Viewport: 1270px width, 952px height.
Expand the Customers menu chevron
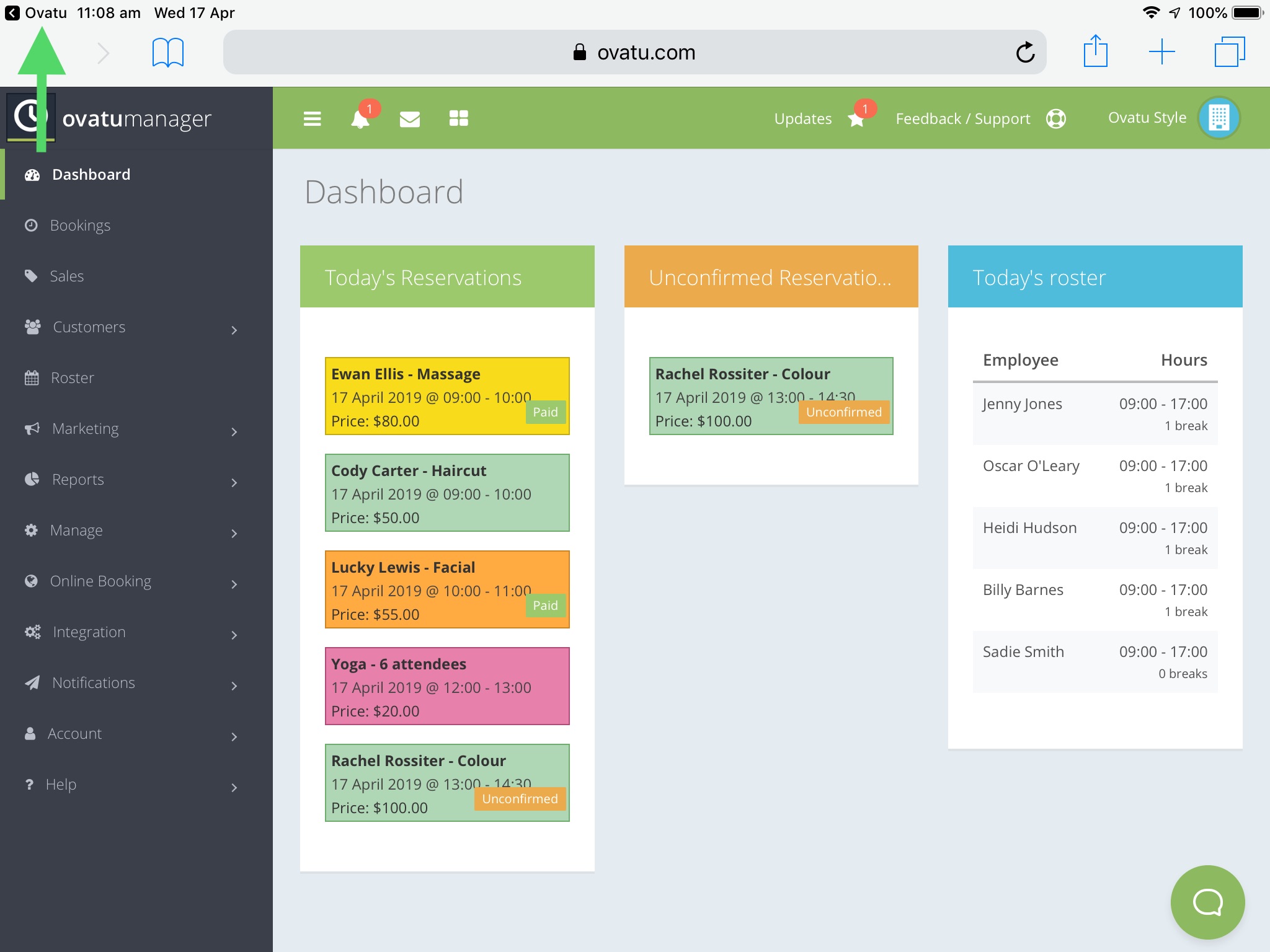pos(234,330)
